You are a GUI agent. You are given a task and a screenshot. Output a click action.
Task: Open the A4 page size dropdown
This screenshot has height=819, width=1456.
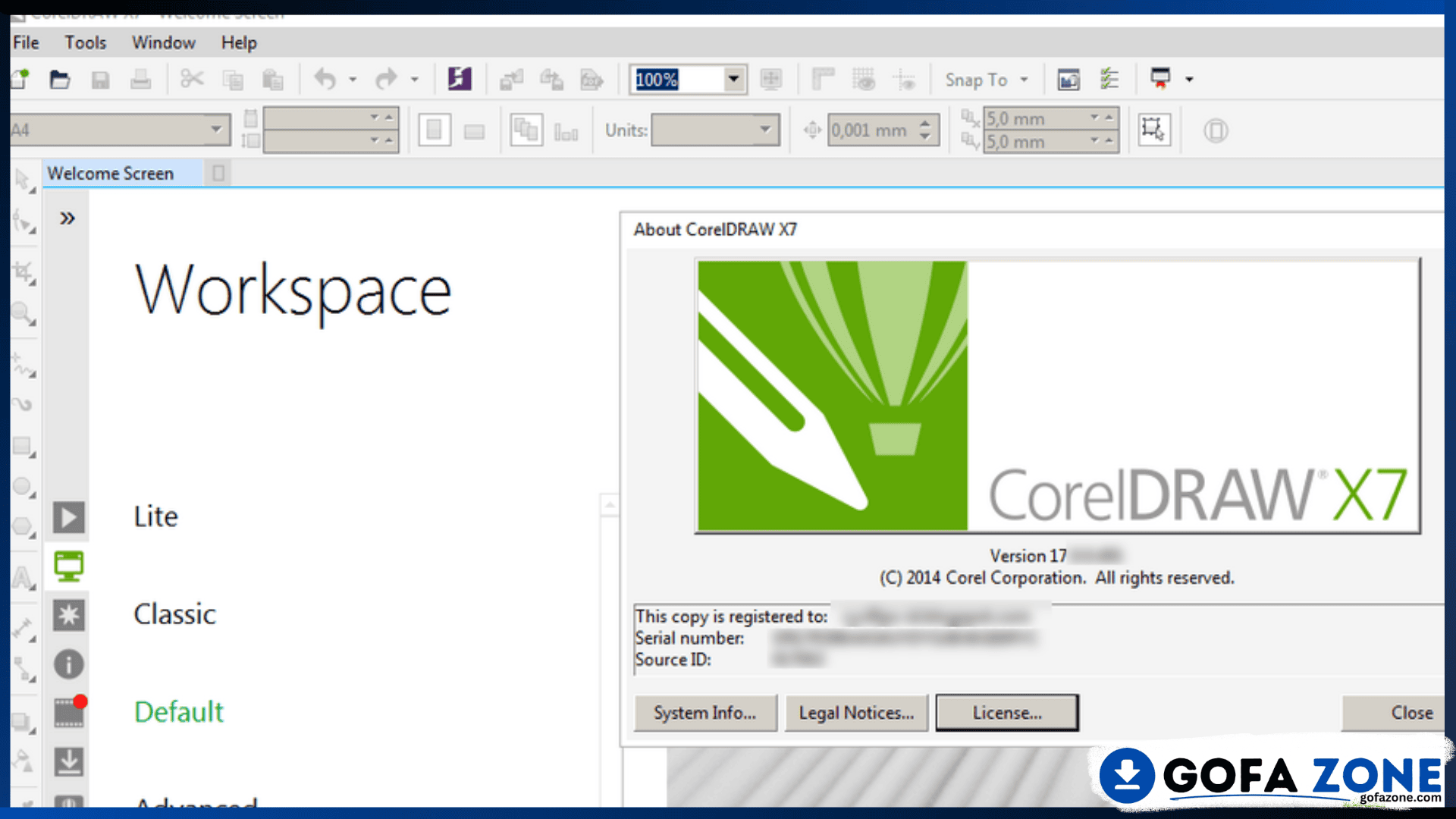(x=216, y=130)
